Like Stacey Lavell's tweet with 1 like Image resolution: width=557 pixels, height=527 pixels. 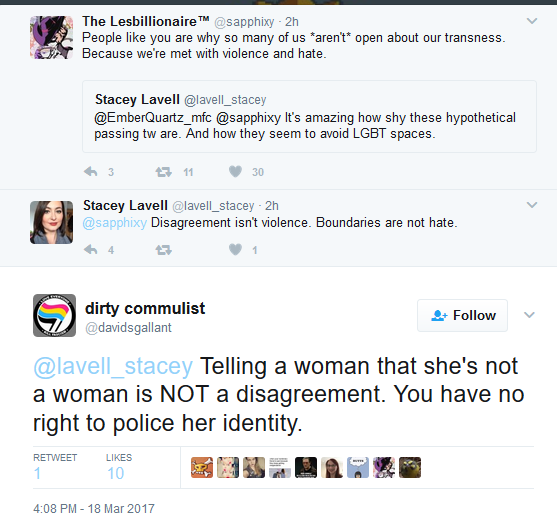(x=235, y=250)
